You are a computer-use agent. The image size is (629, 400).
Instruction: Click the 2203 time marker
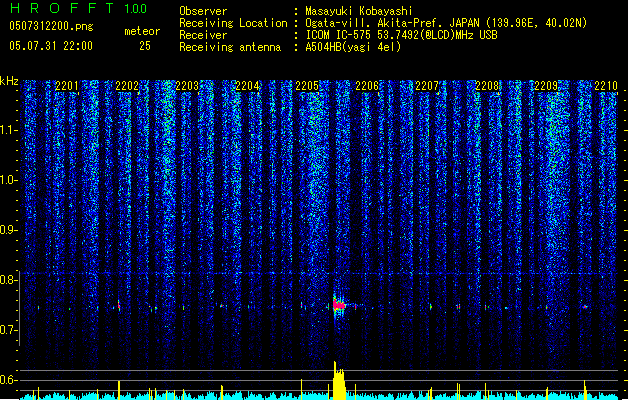coord(187,86)
